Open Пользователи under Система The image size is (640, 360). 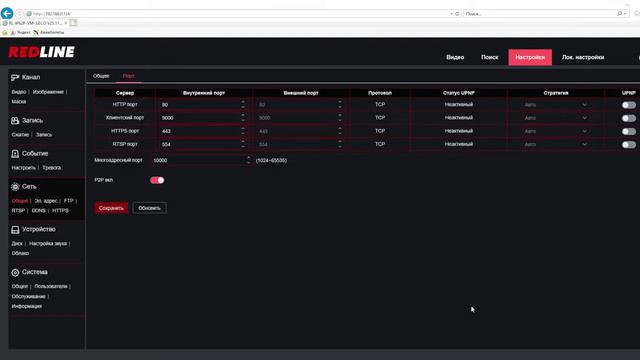coord(51,287)
